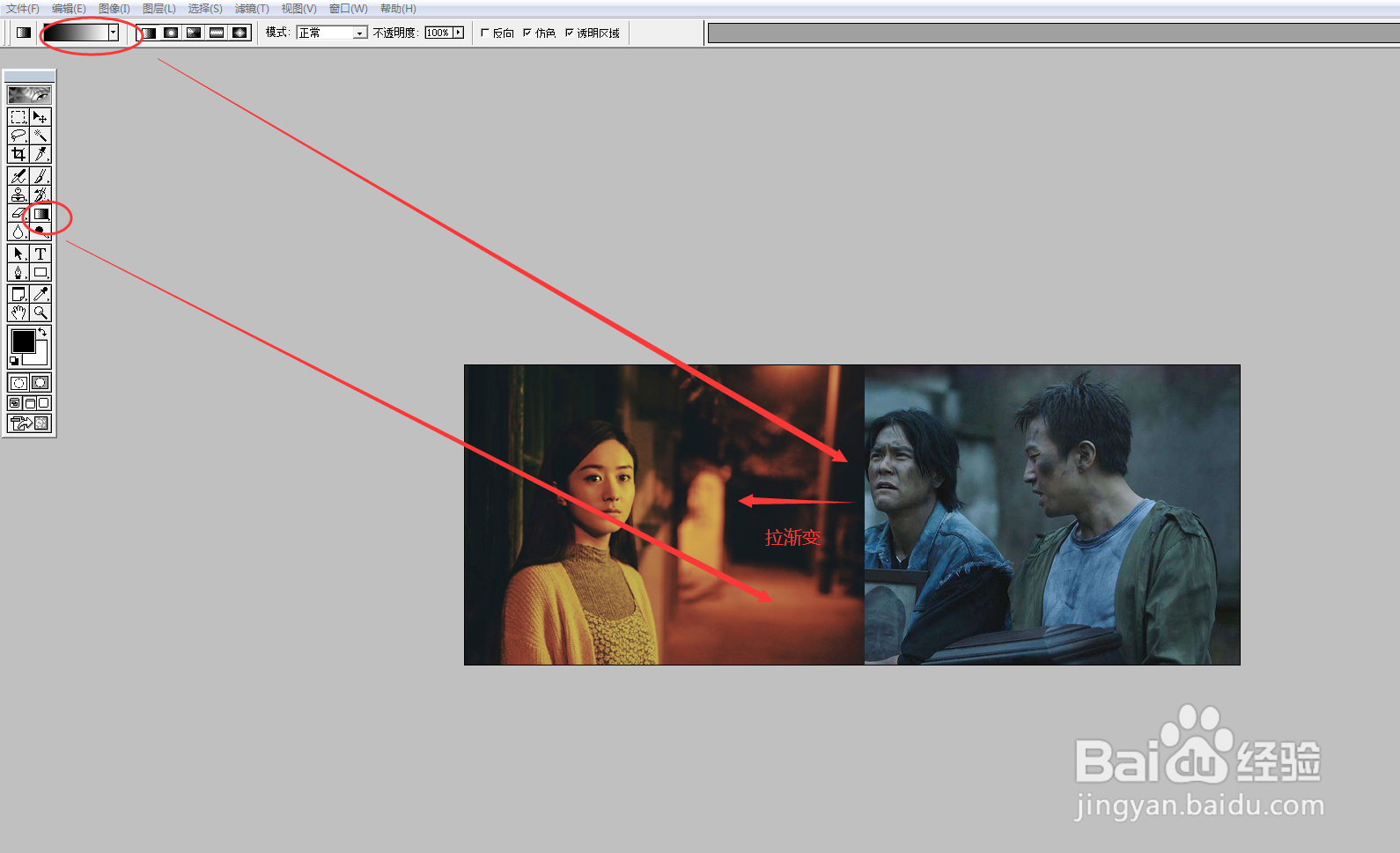Switch to Full Screen mode
The height and width of the screenshot is (853, 1400).
43,403
